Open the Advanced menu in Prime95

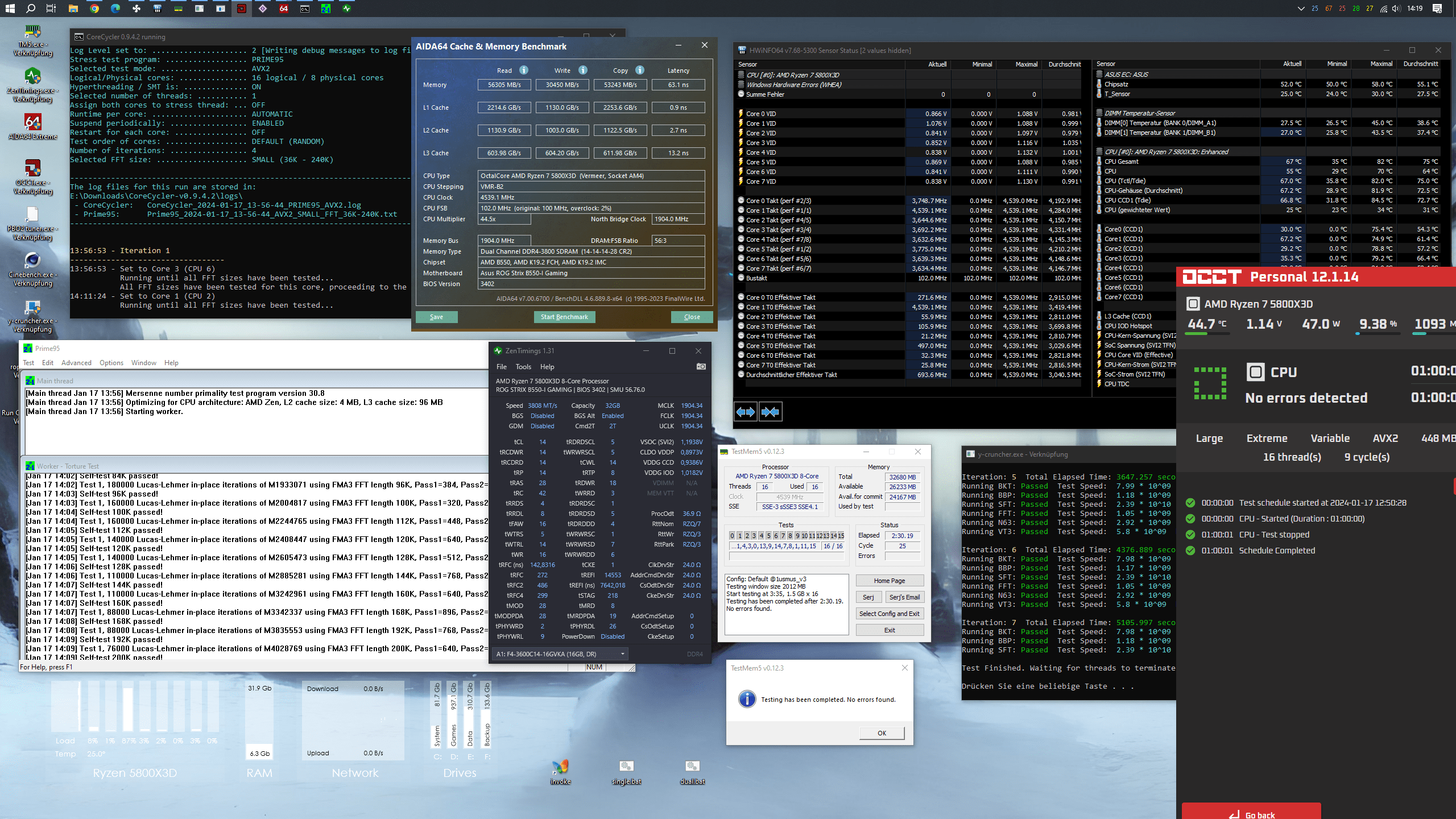tap(76, 363)
